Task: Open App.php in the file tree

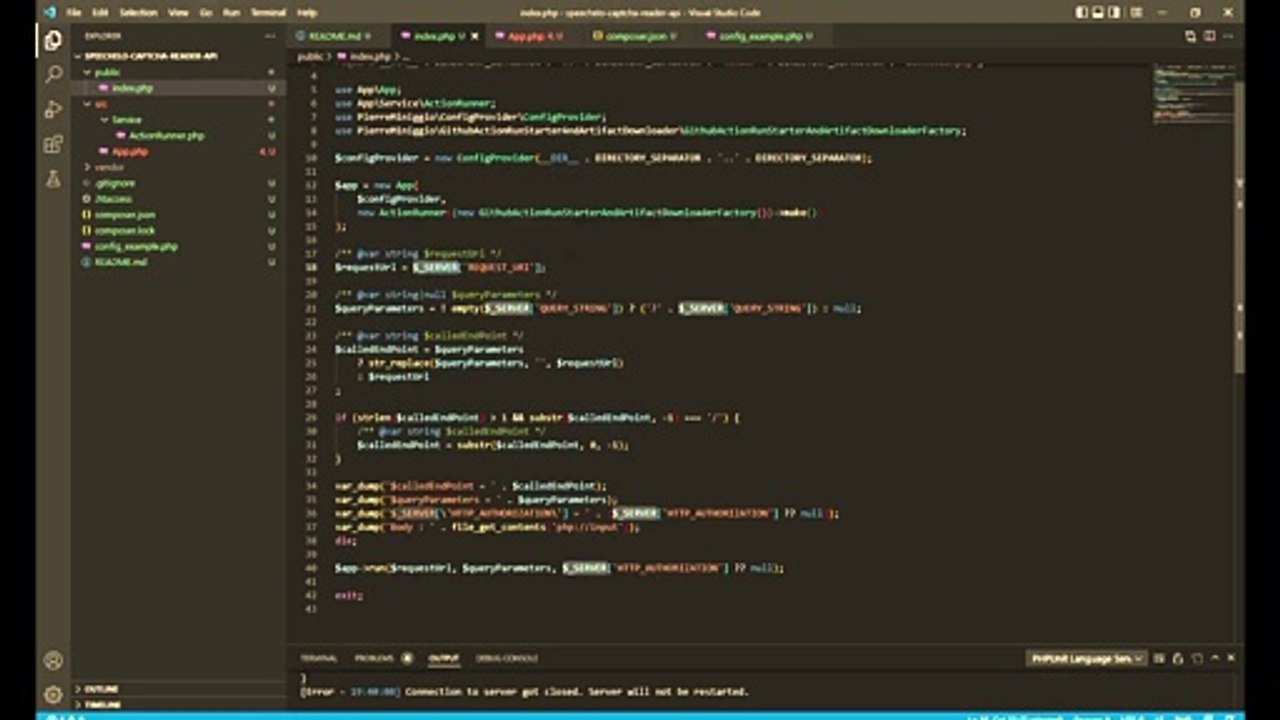Action: click(178, 151)
